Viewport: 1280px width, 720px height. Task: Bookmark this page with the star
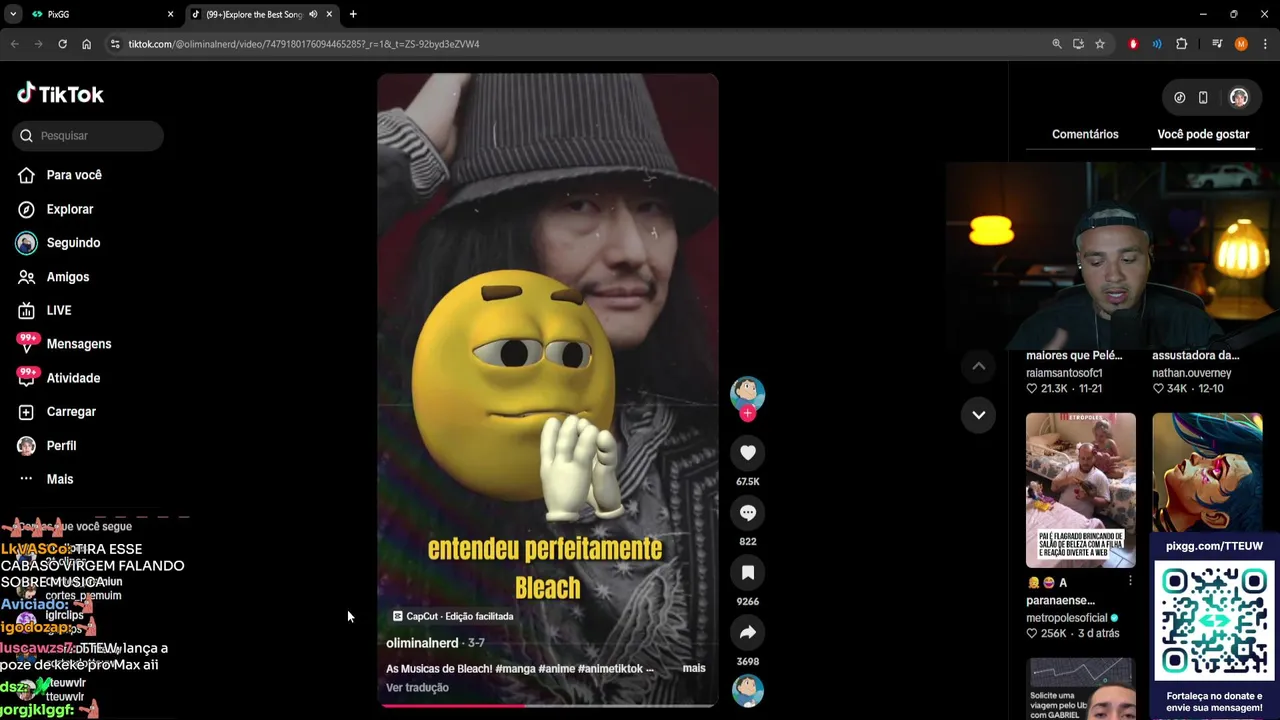1100,44
